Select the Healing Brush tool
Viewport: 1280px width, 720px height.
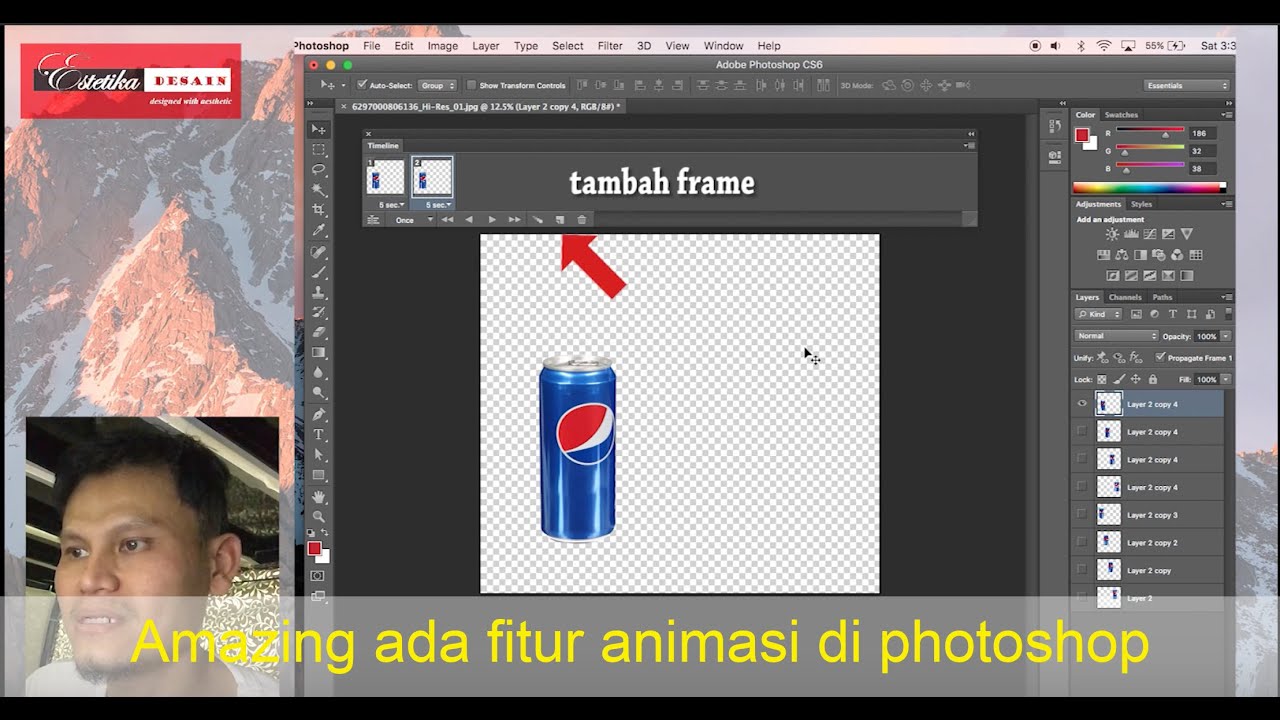319,252
